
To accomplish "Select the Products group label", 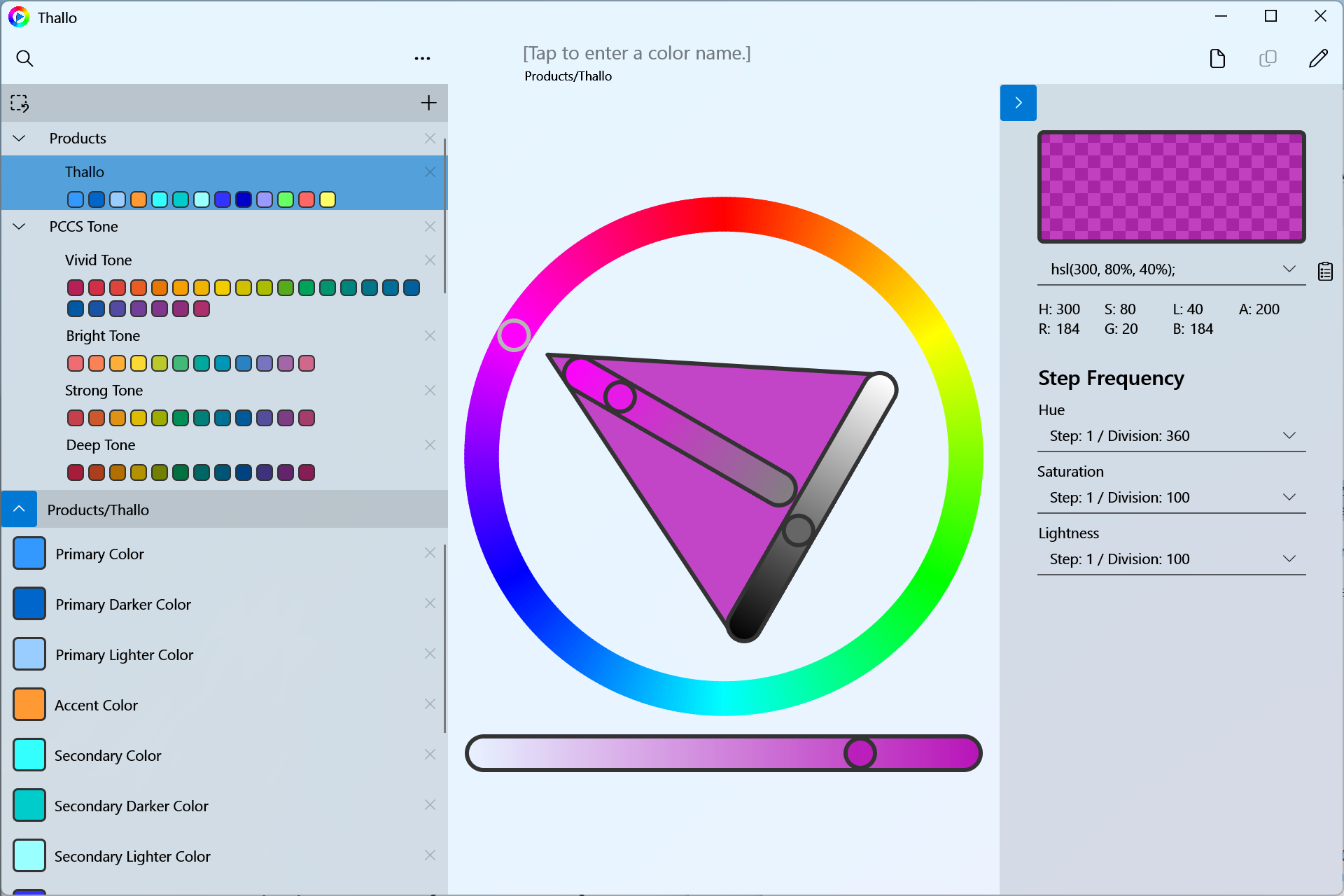I will click(x=78, y=139).
